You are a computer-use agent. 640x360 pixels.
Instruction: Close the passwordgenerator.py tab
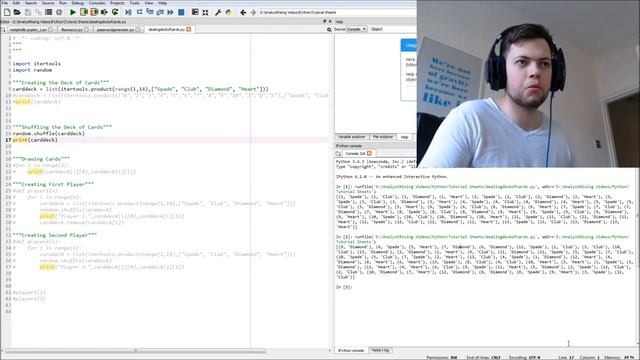tap(138, 29)
